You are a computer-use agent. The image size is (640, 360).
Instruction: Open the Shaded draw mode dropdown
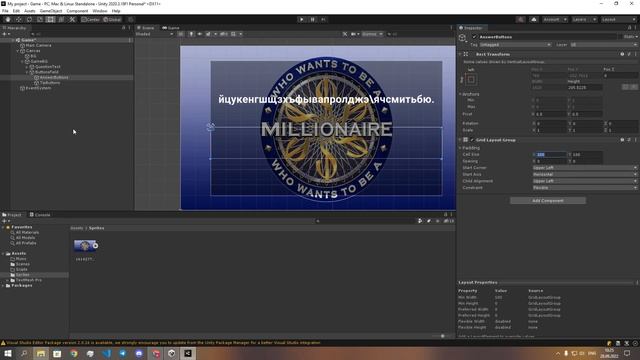coord(154,34)
